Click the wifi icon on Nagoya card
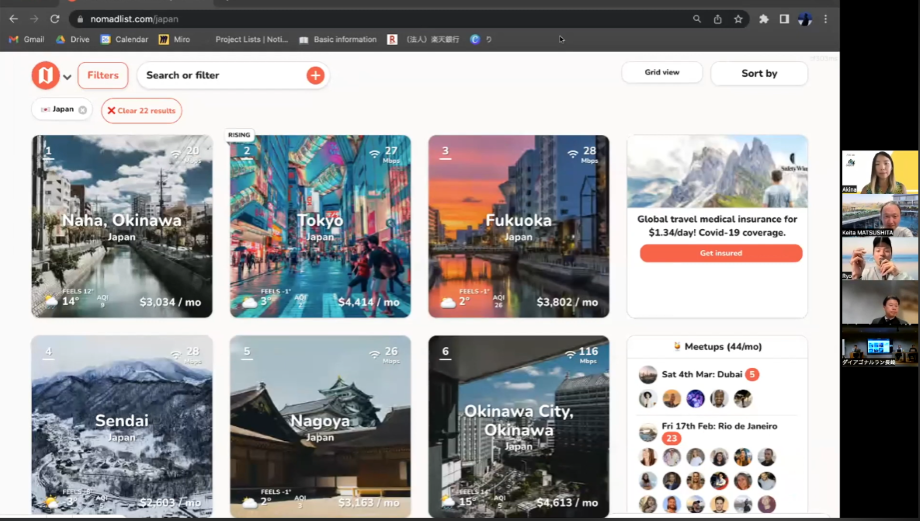920x521 pixels. pyautogui.click(x=374, y=354)
